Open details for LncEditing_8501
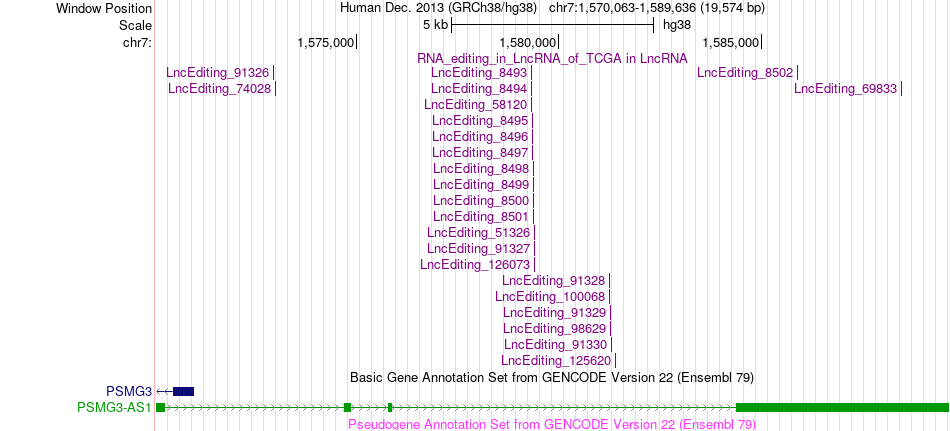The width and height of the screenshot is (950, 431). pyautogui.click(x=481, y=216)
